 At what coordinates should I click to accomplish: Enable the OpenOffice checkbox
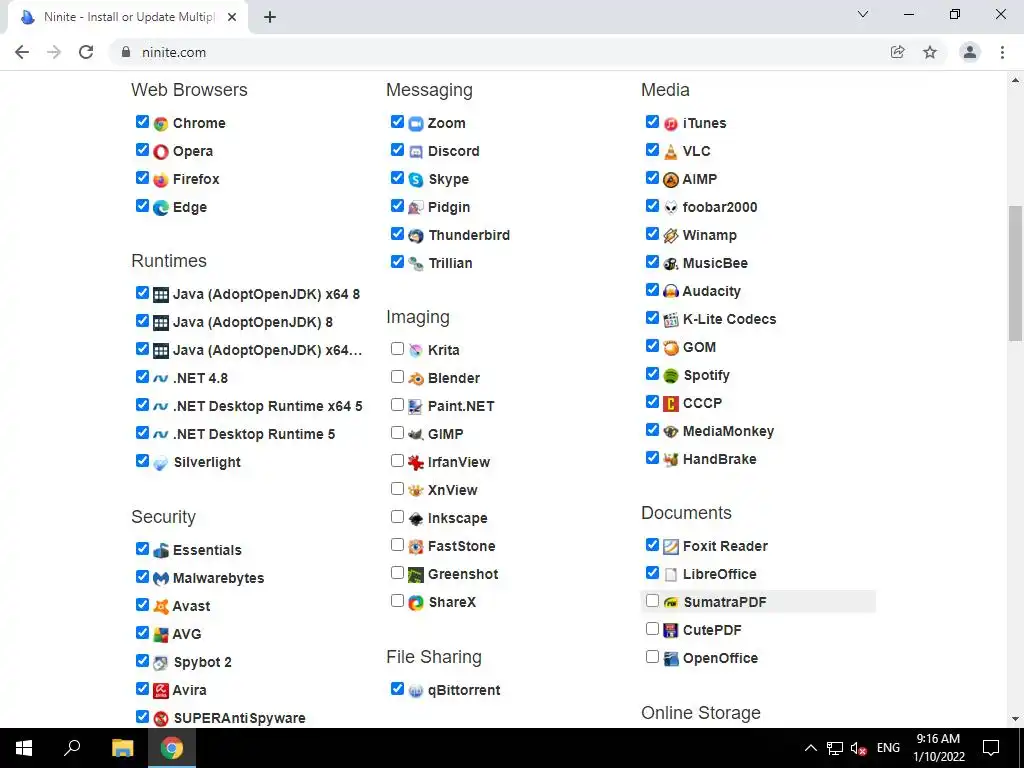pyautogui.click(x=652, y=657)
